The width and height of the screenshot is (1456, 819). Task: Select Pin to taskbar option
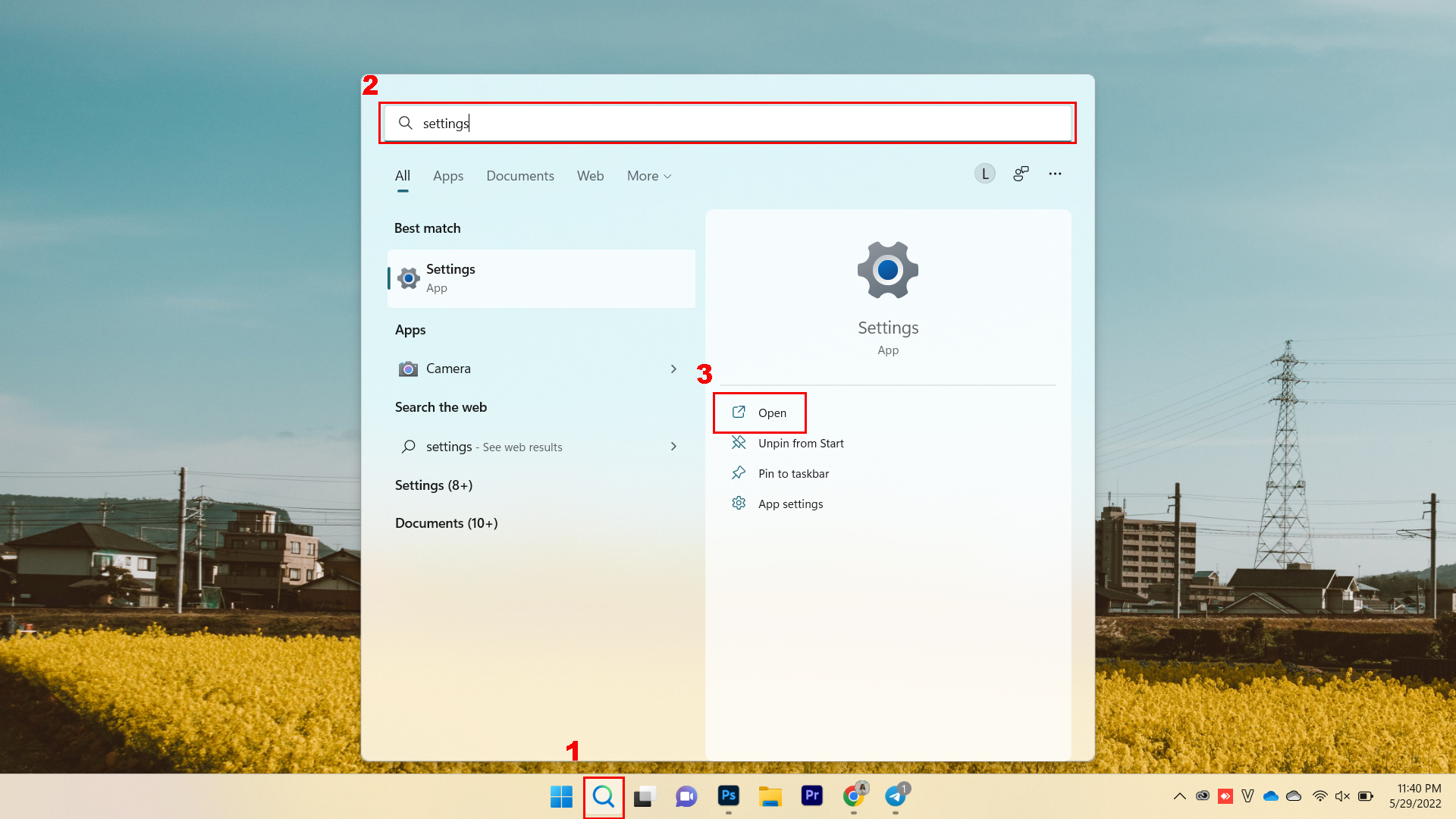tap(793, 473)
